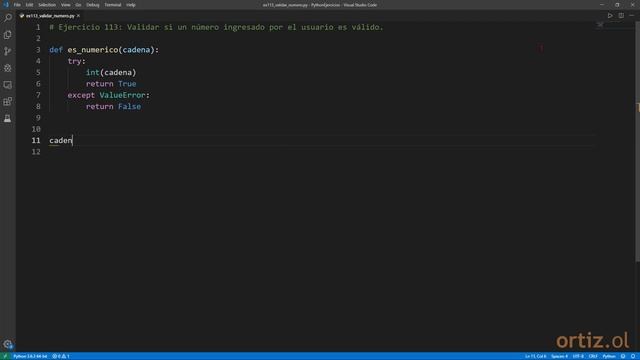Screen dimensions: 640x360
Task: Click 'except ValueError:' on line 7
Action: pyautogui.click(x=109, y=95)
